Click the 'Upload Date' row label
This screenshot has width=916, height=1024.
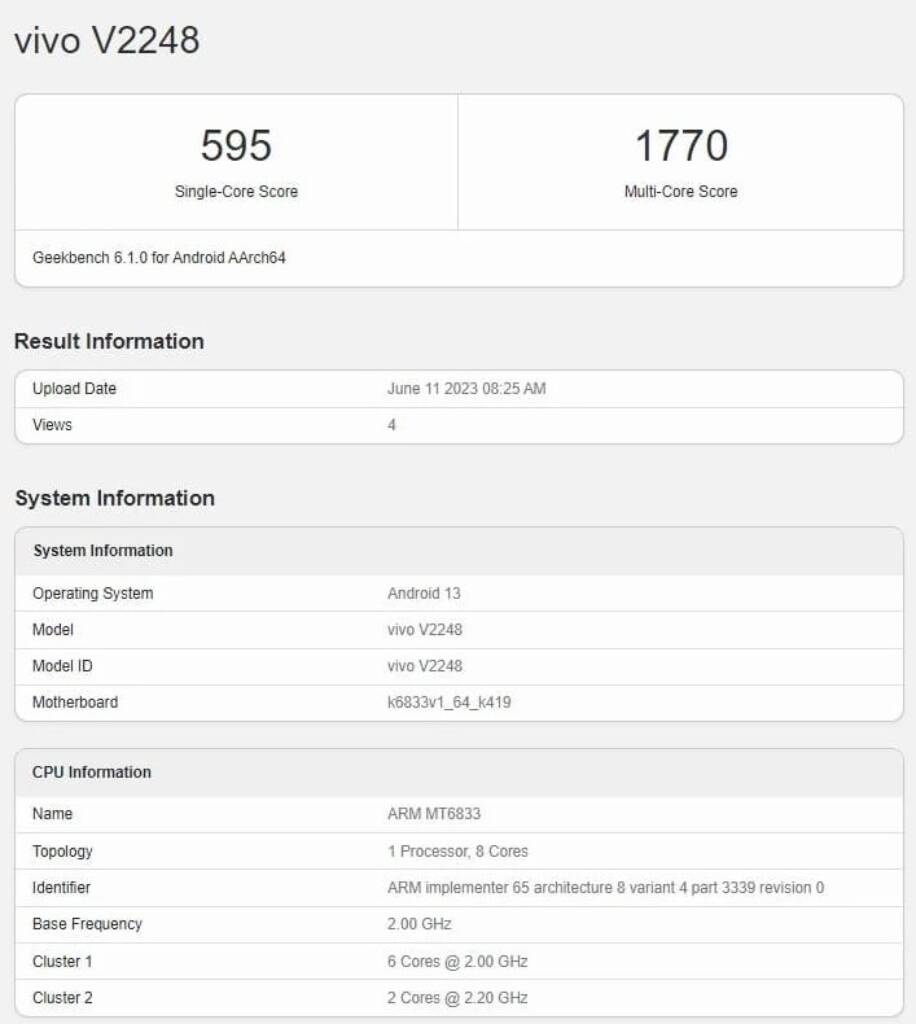[74, 388]
